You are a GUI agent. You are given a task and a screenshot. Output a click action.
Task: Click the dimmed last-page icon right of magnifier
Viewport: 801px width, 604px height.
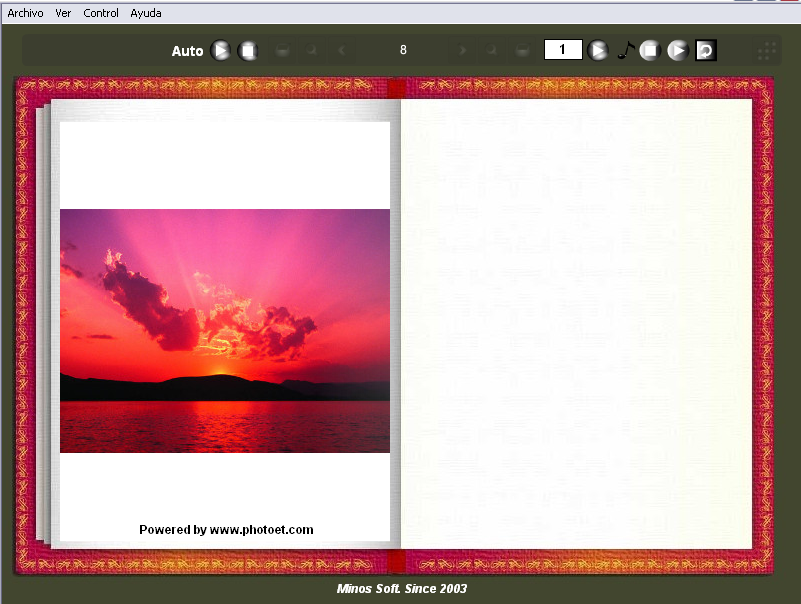pyautogui.click(x=522, y=50)
